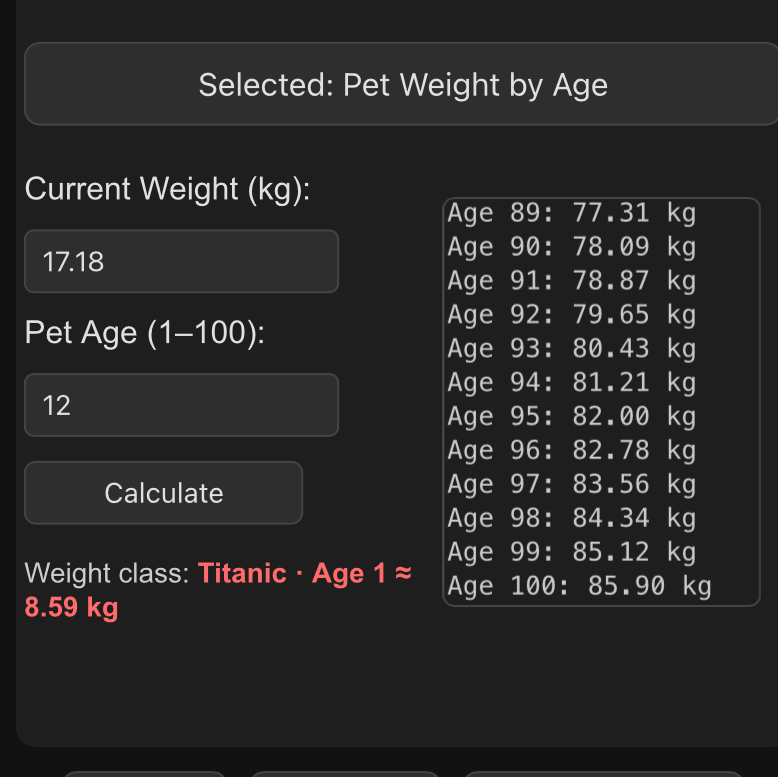Select the 'Age 89: 77.31 kg' row
778x777 pixels.
tap(571, 213)
